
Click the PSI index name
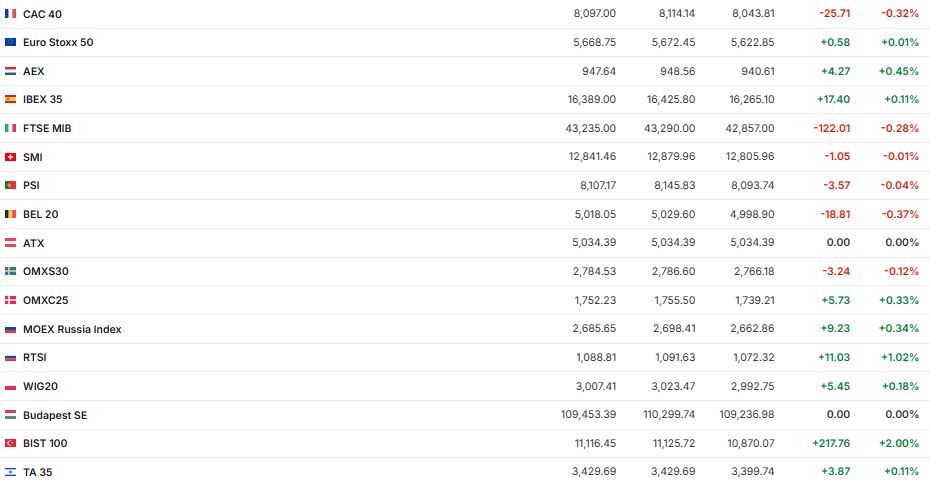click(31, 186)
